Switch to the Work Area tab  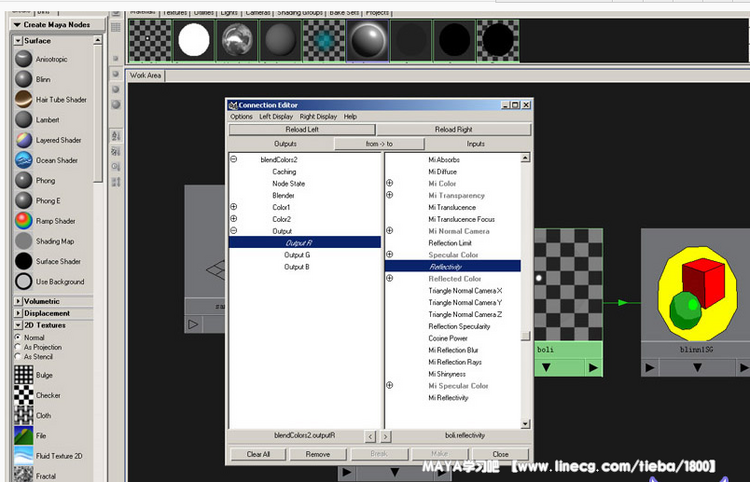pos(145,76)
